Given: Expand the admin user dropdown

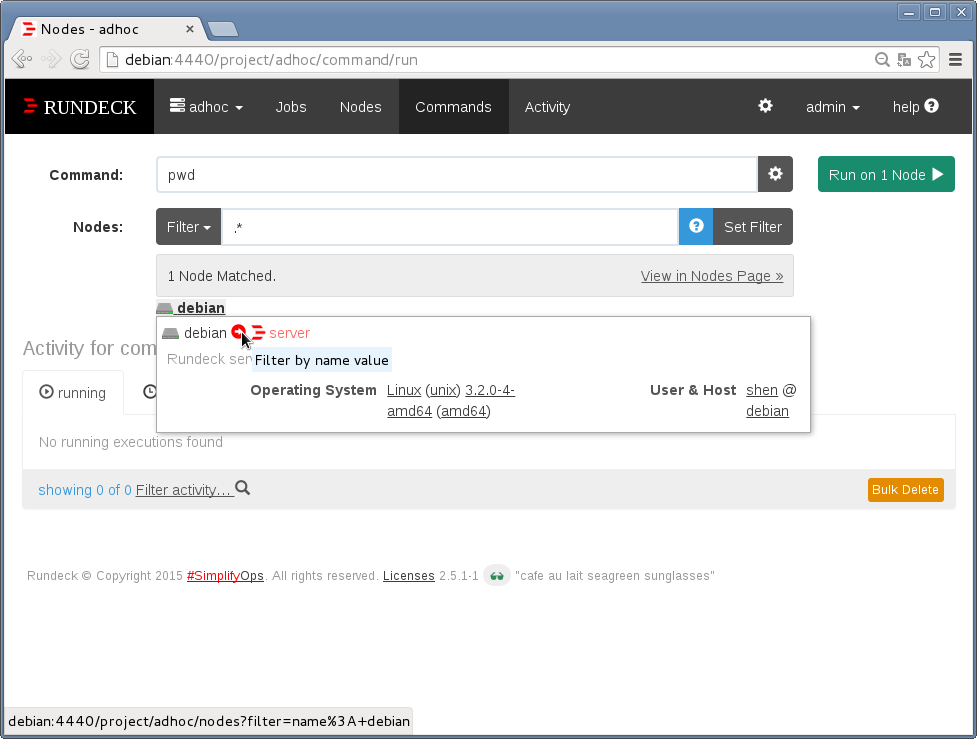Looking at the screenshot, I should point(832,107).
